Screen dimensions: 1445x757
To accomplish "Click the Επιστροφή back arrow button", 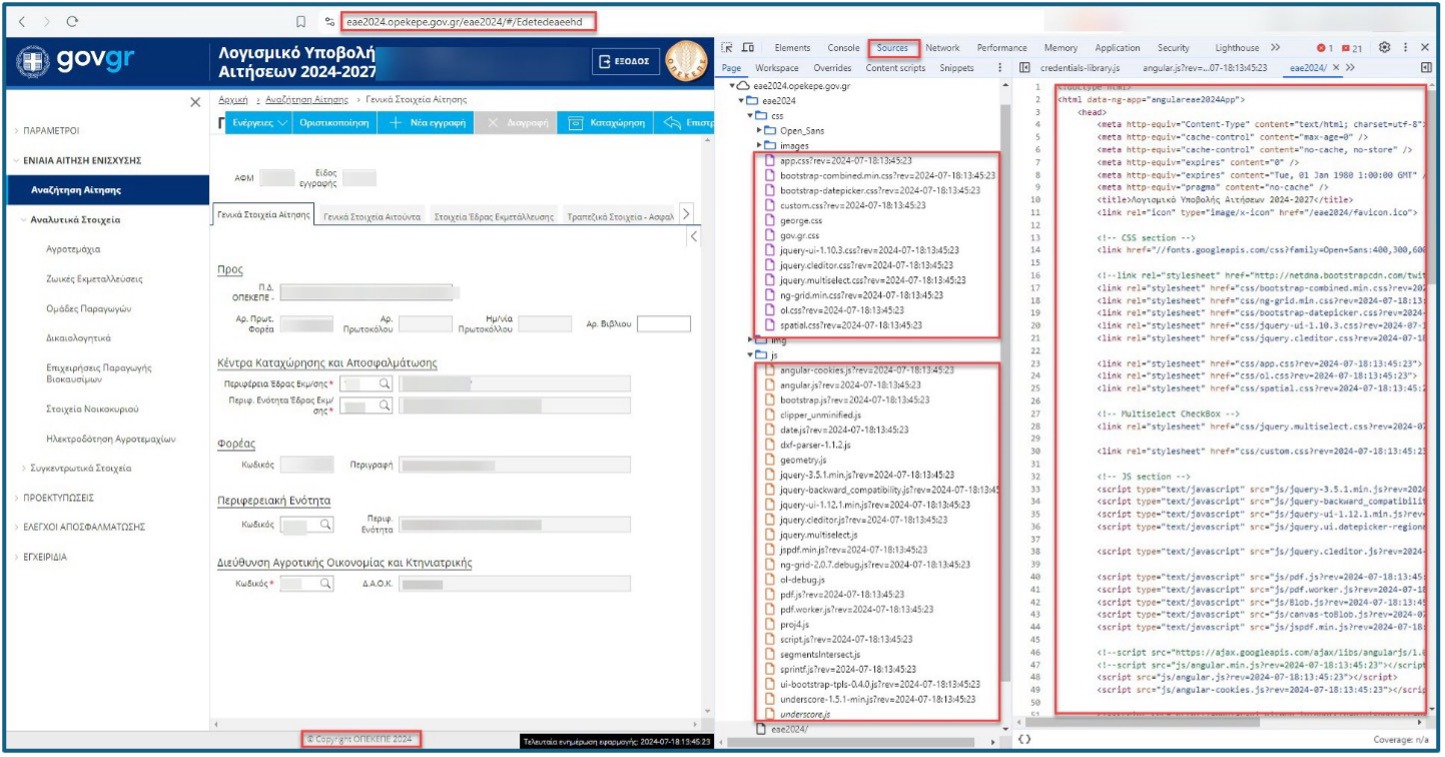I will [x=682, y=122].
